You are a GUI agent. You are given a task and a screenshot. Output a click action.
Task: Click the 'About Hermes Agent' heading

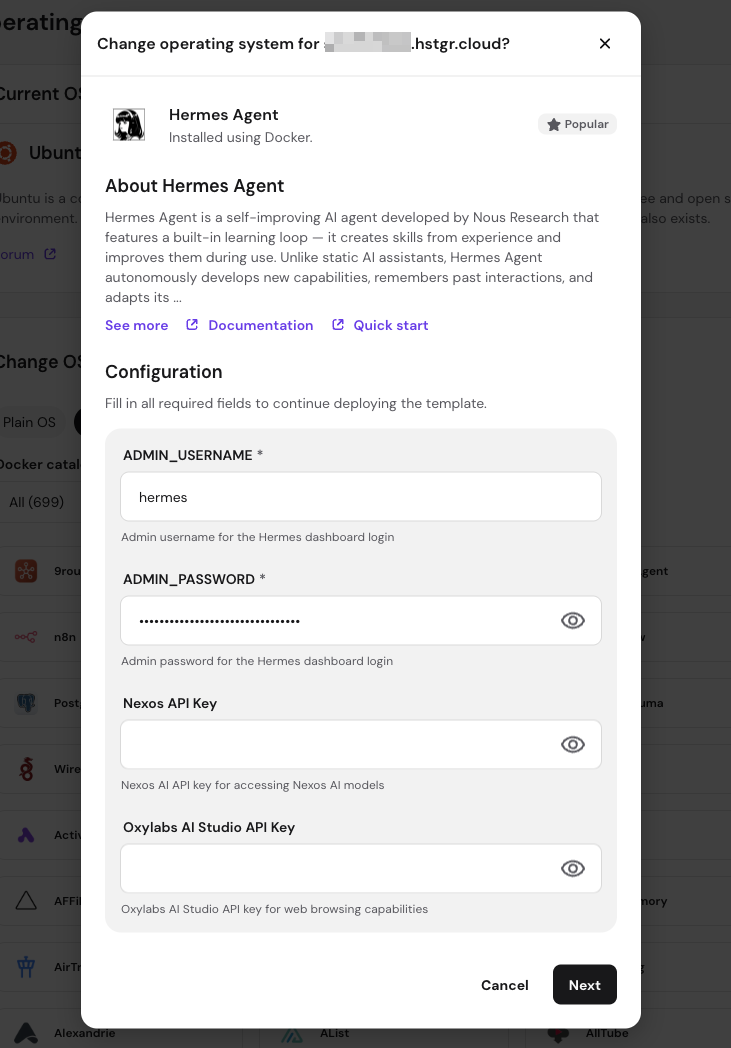coord(194,186)
